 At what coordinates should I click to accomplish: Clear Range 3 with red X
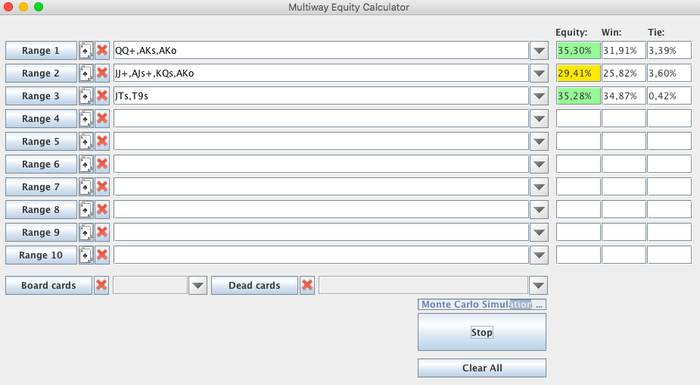tap(102, 96)
